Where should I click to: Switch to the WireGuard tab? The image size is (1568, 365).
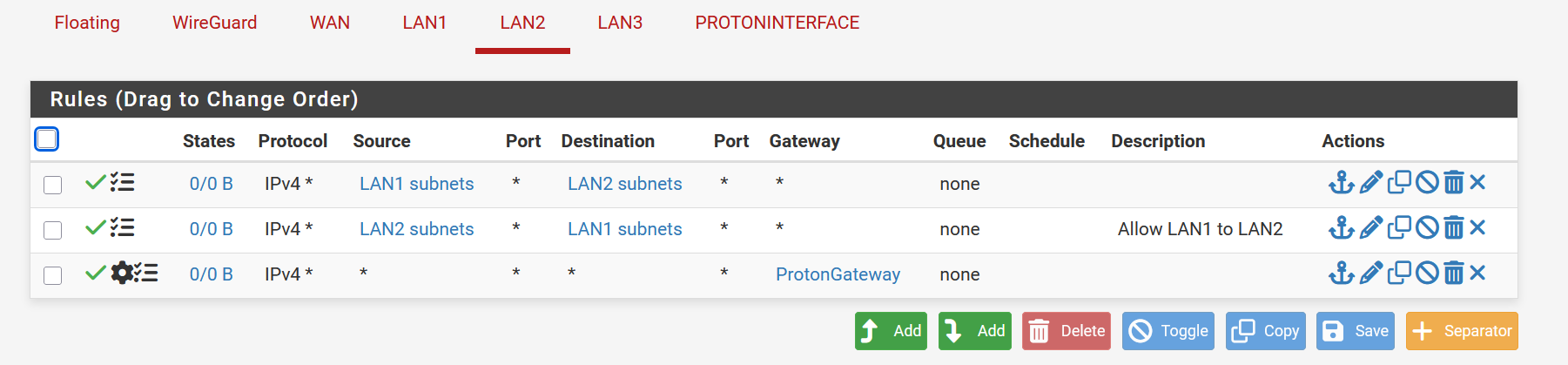(214, 23)
